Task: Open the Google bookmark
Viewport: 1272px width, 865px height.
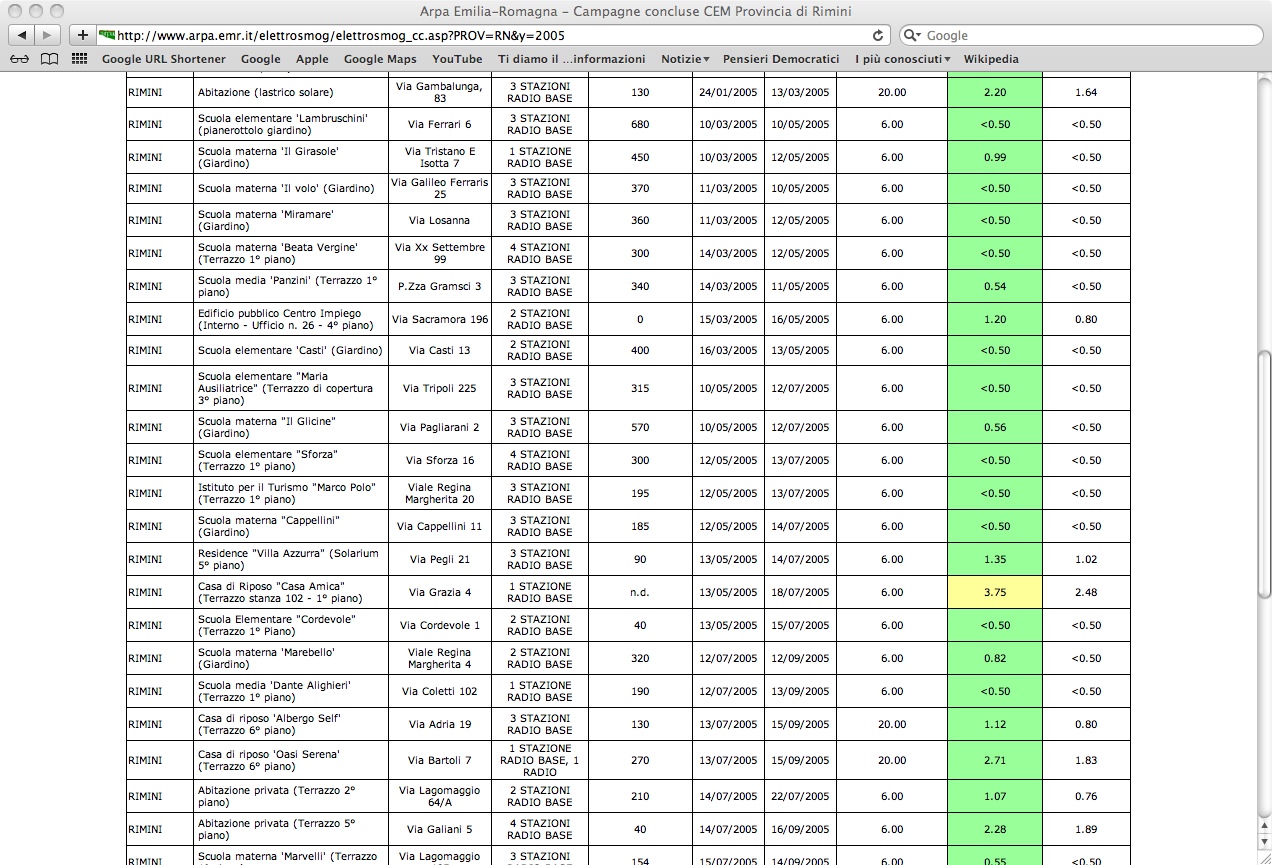Action: coord(261,59)
